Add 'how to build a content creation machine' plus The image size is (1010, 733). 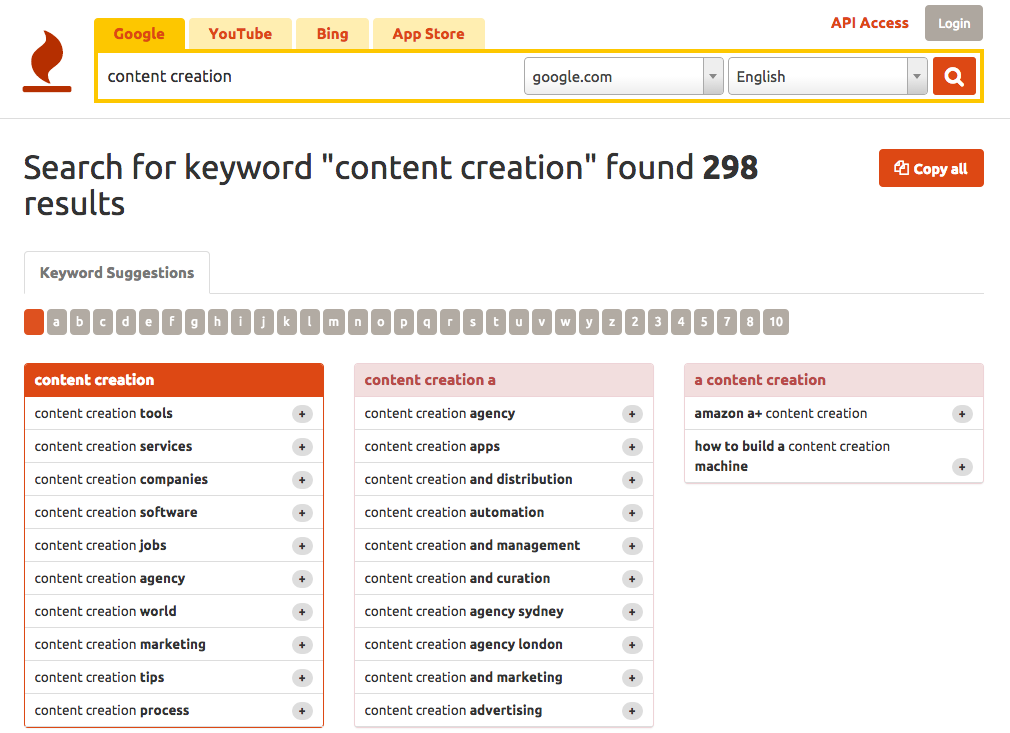click(962, 467)
